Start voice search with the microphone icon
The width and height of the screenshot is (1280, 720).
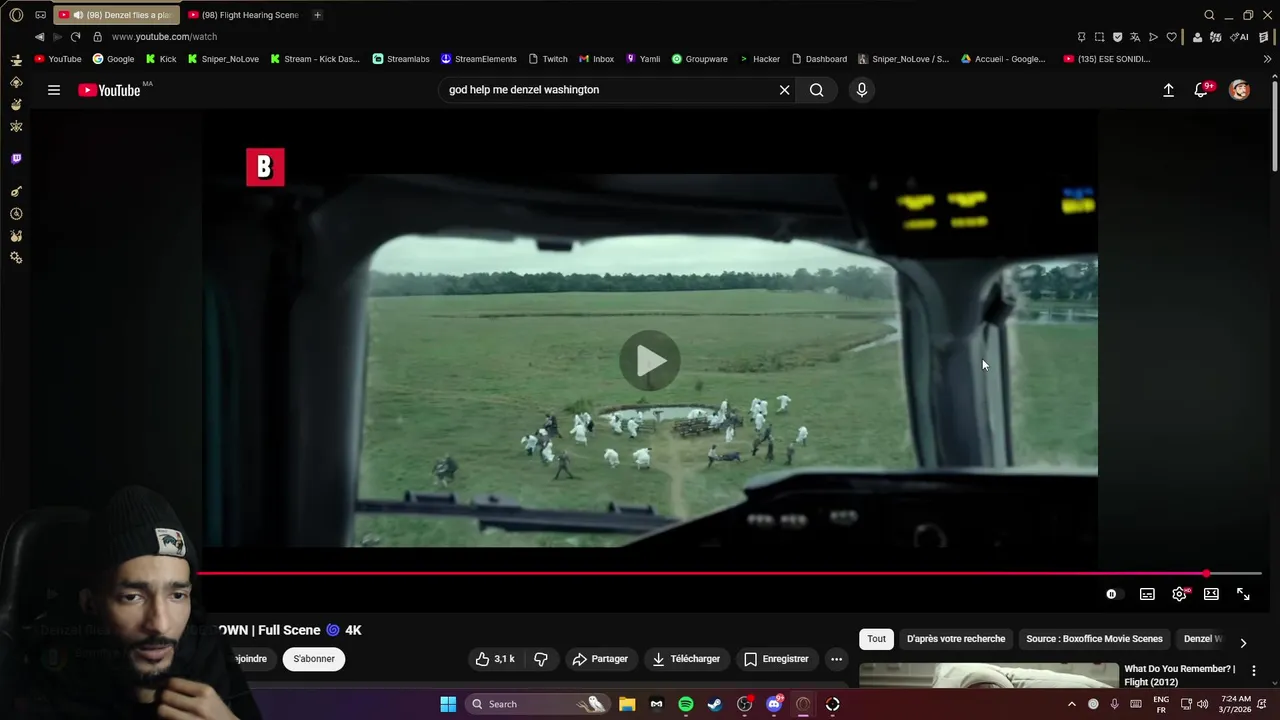pyautogui.click(x=862, y=90)
